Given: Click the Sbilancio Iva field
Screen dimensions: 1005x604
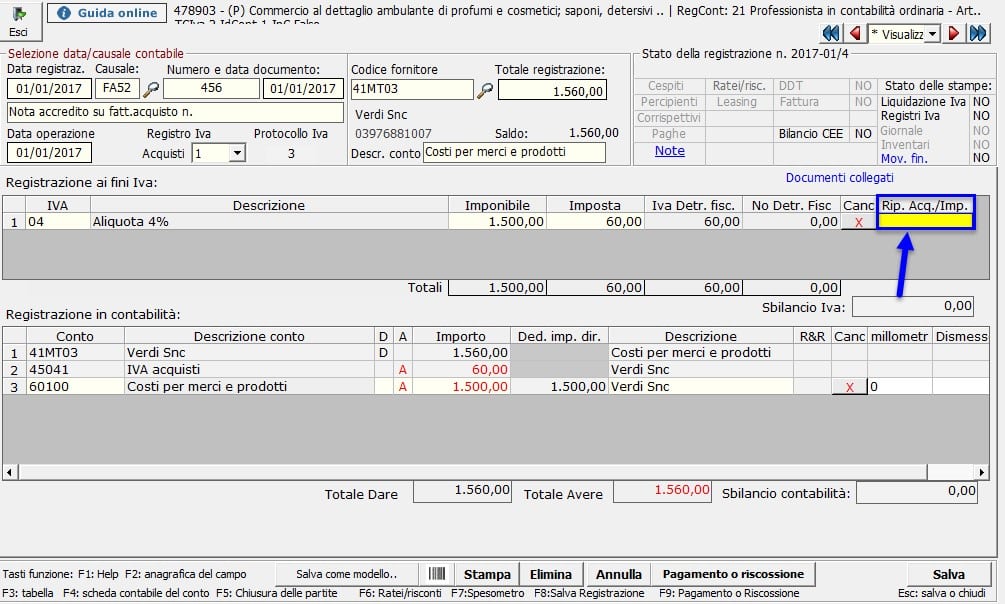Looking at the screenshot, I should coord(913,306).
